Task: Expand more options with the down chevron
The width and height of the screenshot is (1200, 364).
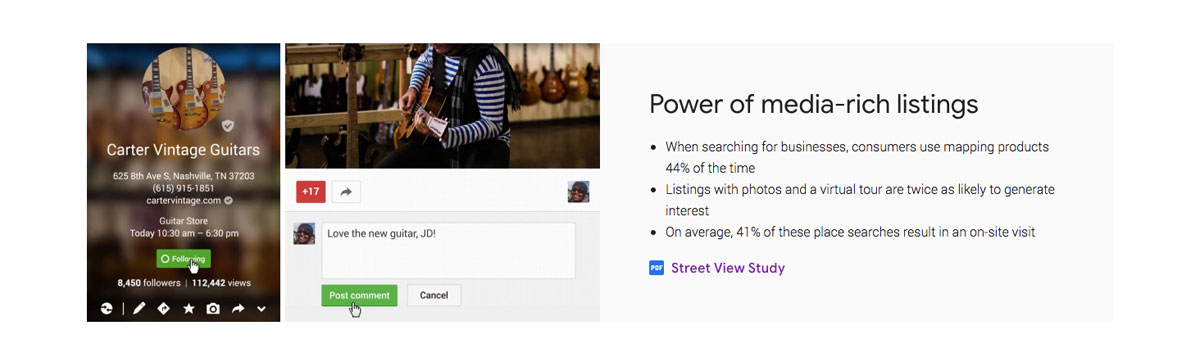Action: tap(261, 310)
